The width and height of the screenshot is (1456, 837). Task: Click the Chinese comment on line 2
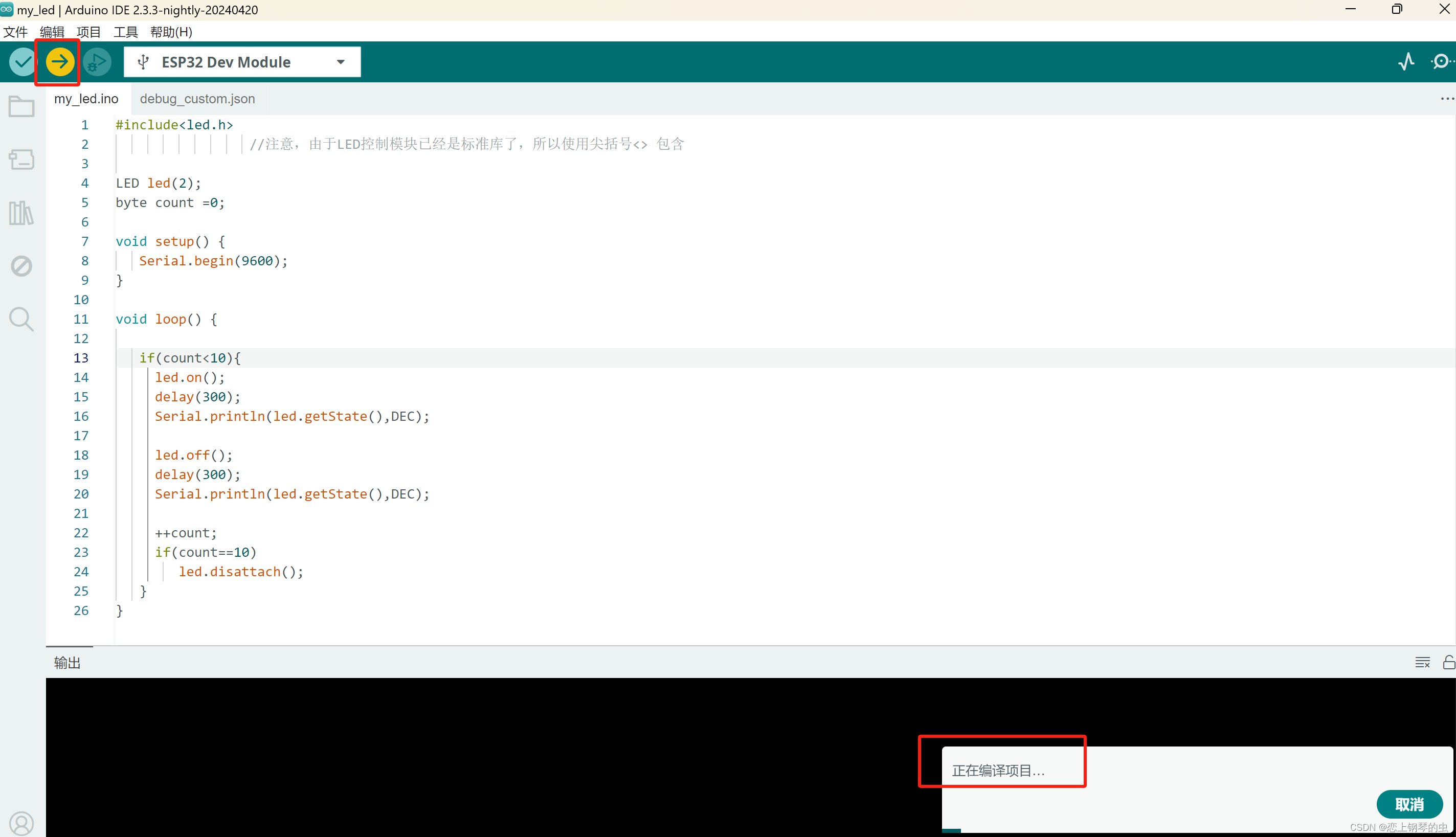point(467,144)
